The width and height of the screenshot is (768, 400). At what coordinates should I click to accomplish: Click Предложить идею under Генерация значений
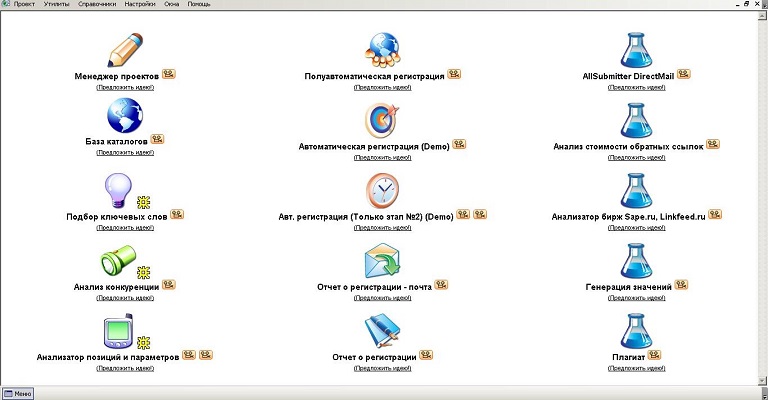636,298
